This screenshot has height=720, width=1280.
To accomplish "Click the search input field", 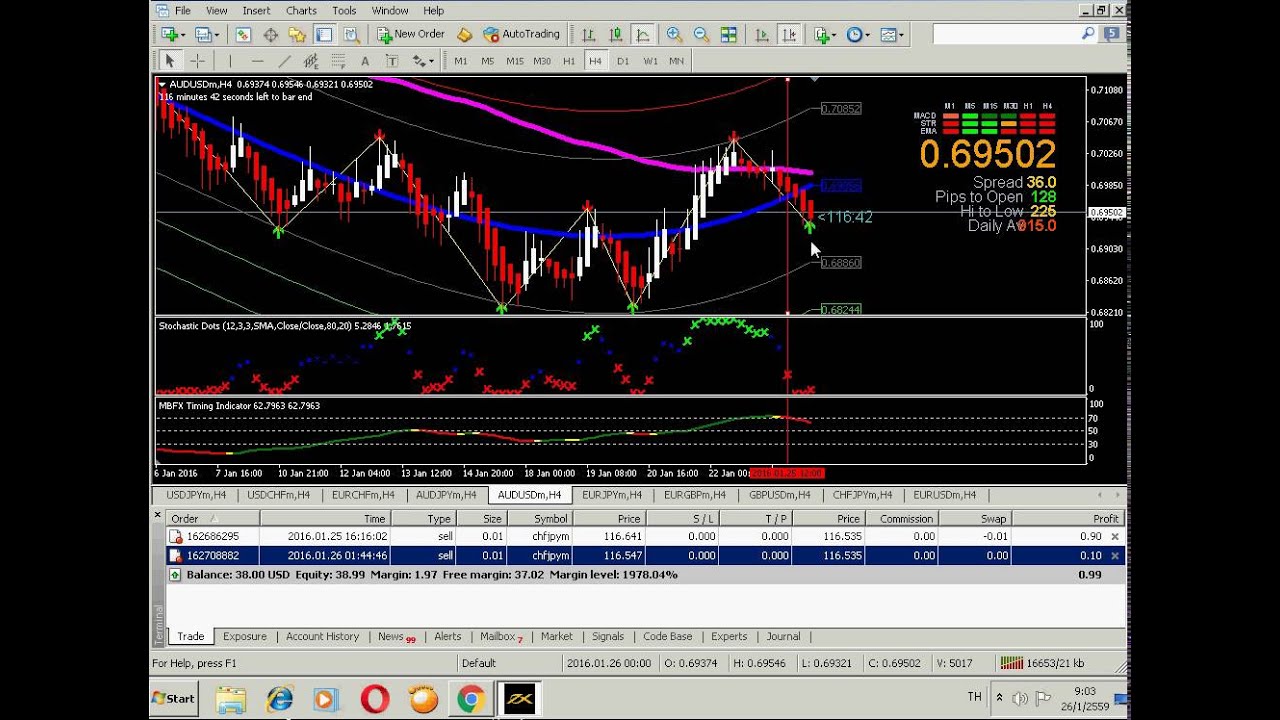I will pyautogui.click(x=1006, y=34).
